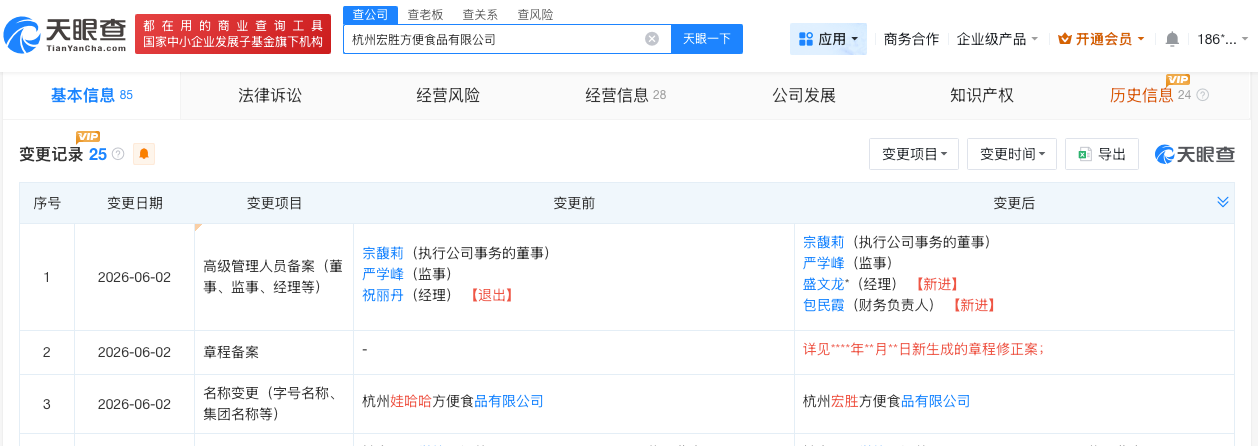Open notifications bell in top bar
The height and width of the screenshot is (446, 1258).
1172,39
